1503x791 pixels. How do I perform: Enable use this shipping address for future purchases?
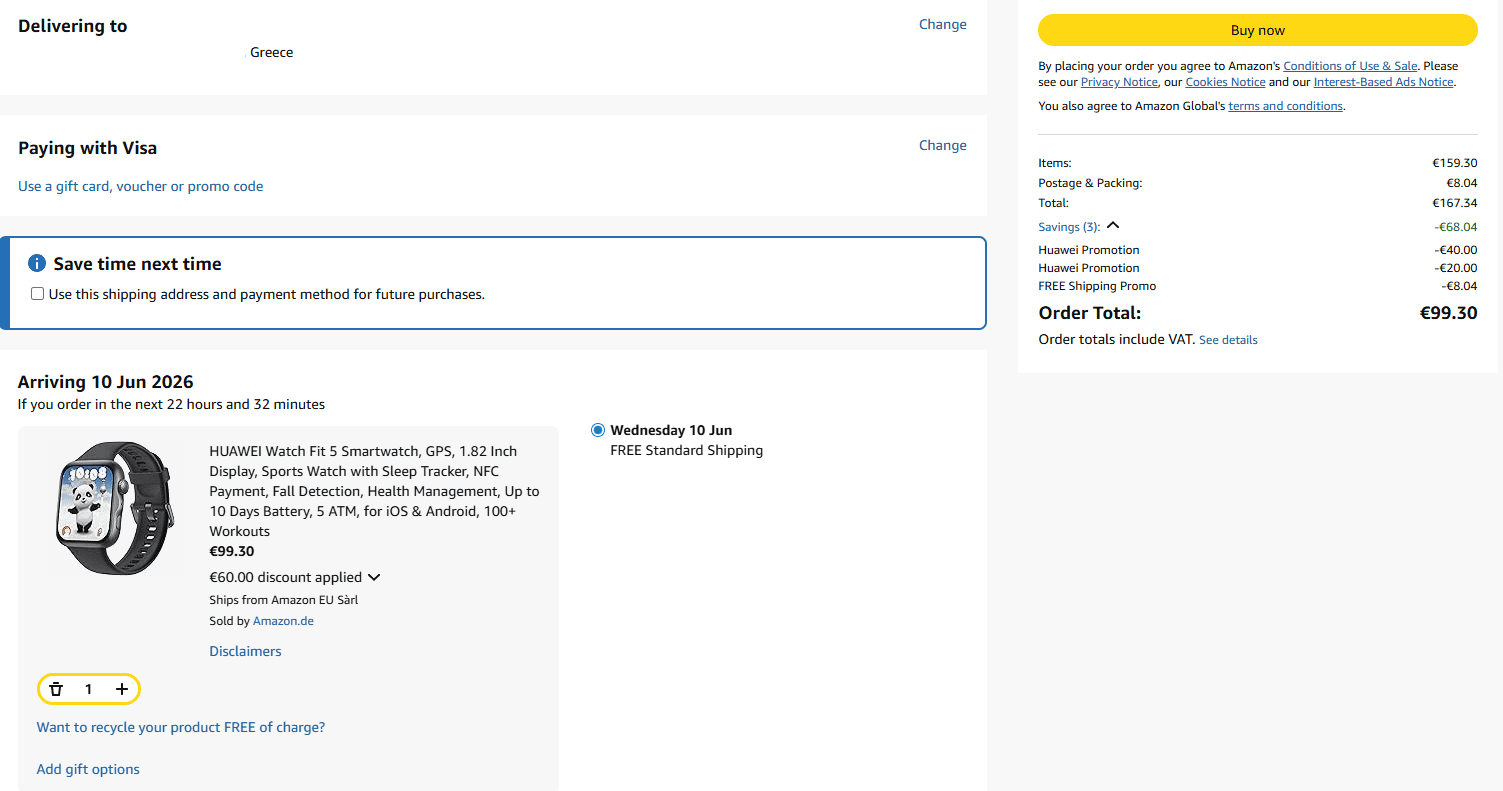click(x=37, y=294)
